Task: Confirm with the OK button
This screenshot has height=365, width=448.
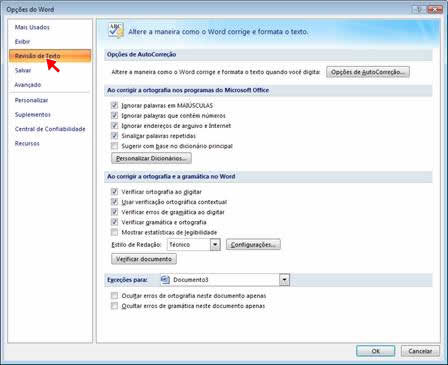Action: [376, 351]
